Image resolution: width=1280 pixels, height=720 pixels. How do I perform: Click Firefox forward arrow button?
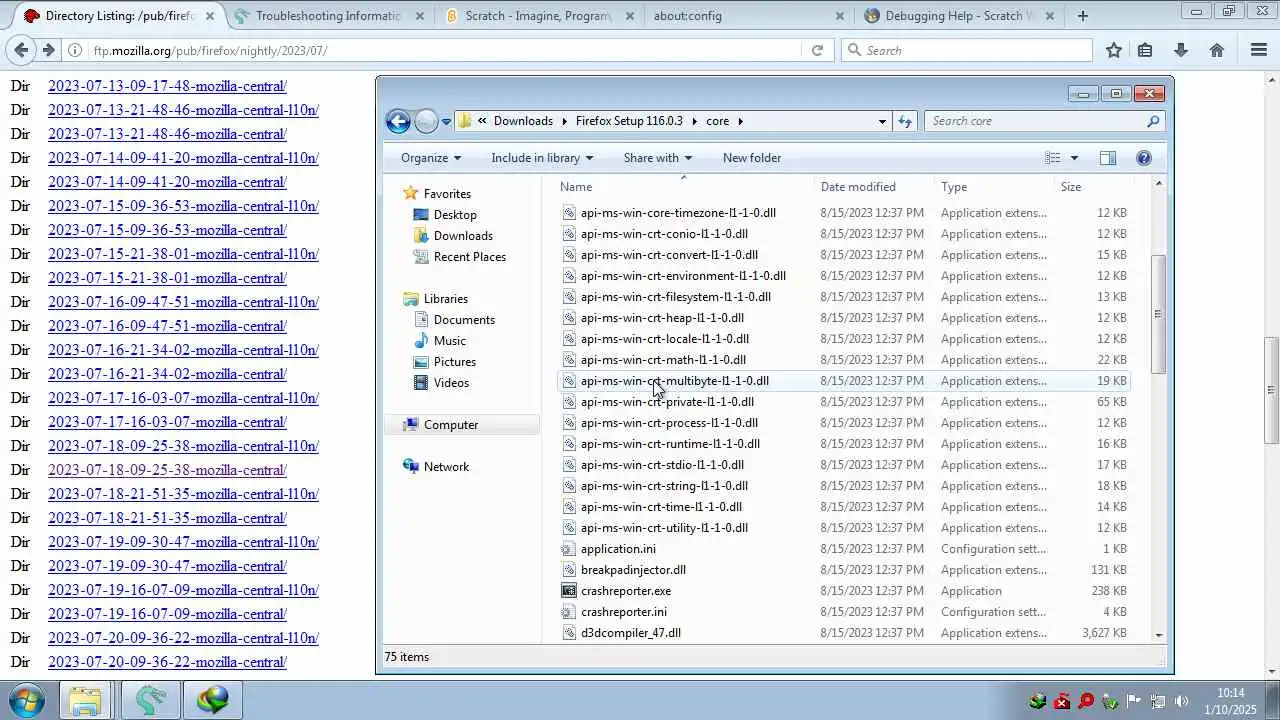point(48,50)
